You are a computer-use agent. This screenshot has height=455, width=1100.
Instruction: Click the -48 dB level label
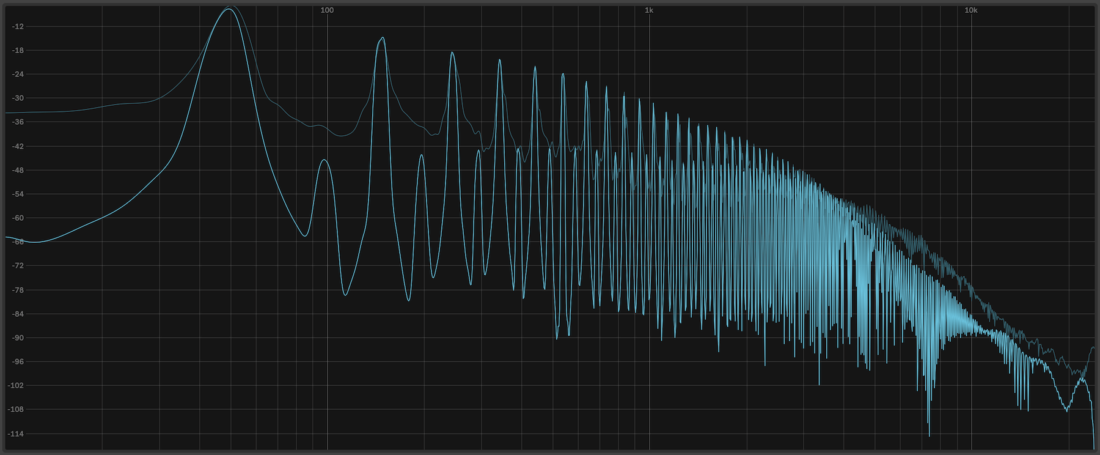click(18, 170)
